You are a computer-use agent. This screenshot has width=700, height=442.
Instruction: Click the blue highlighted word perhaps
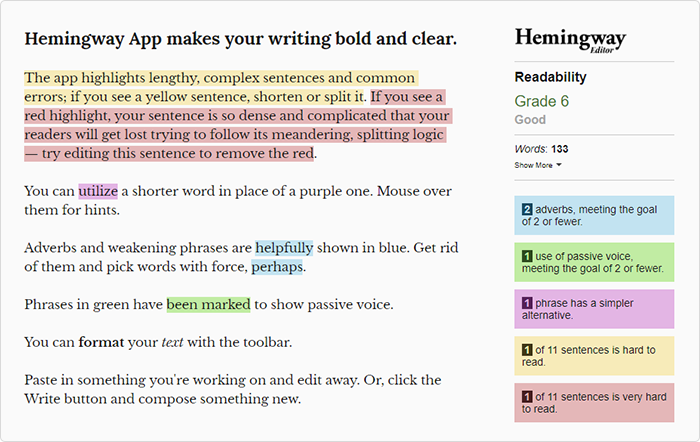(x=277, y=267)
